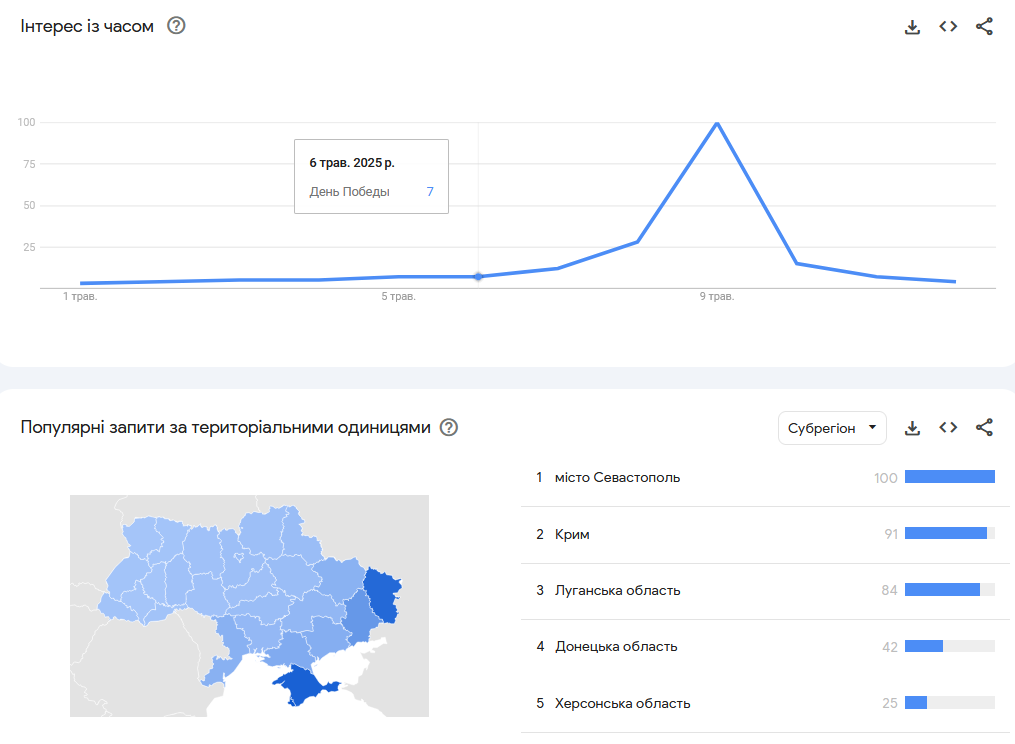1015x744 pixels.
Task: Click Crimea on the Ukraine map
Action: click(302, 685)
